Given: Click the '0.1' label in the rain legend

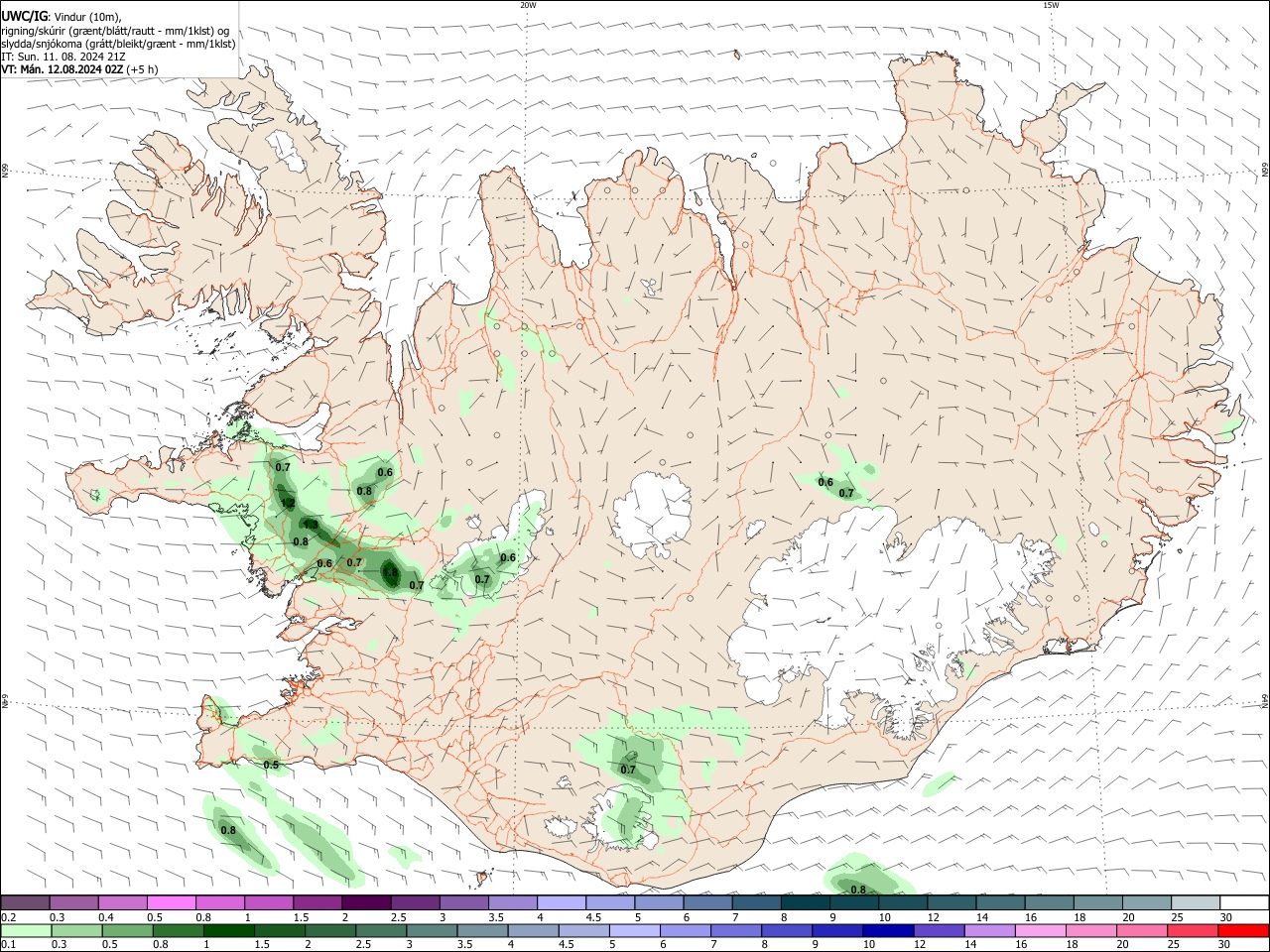Looking at the screenshot, I should [9, 945].
